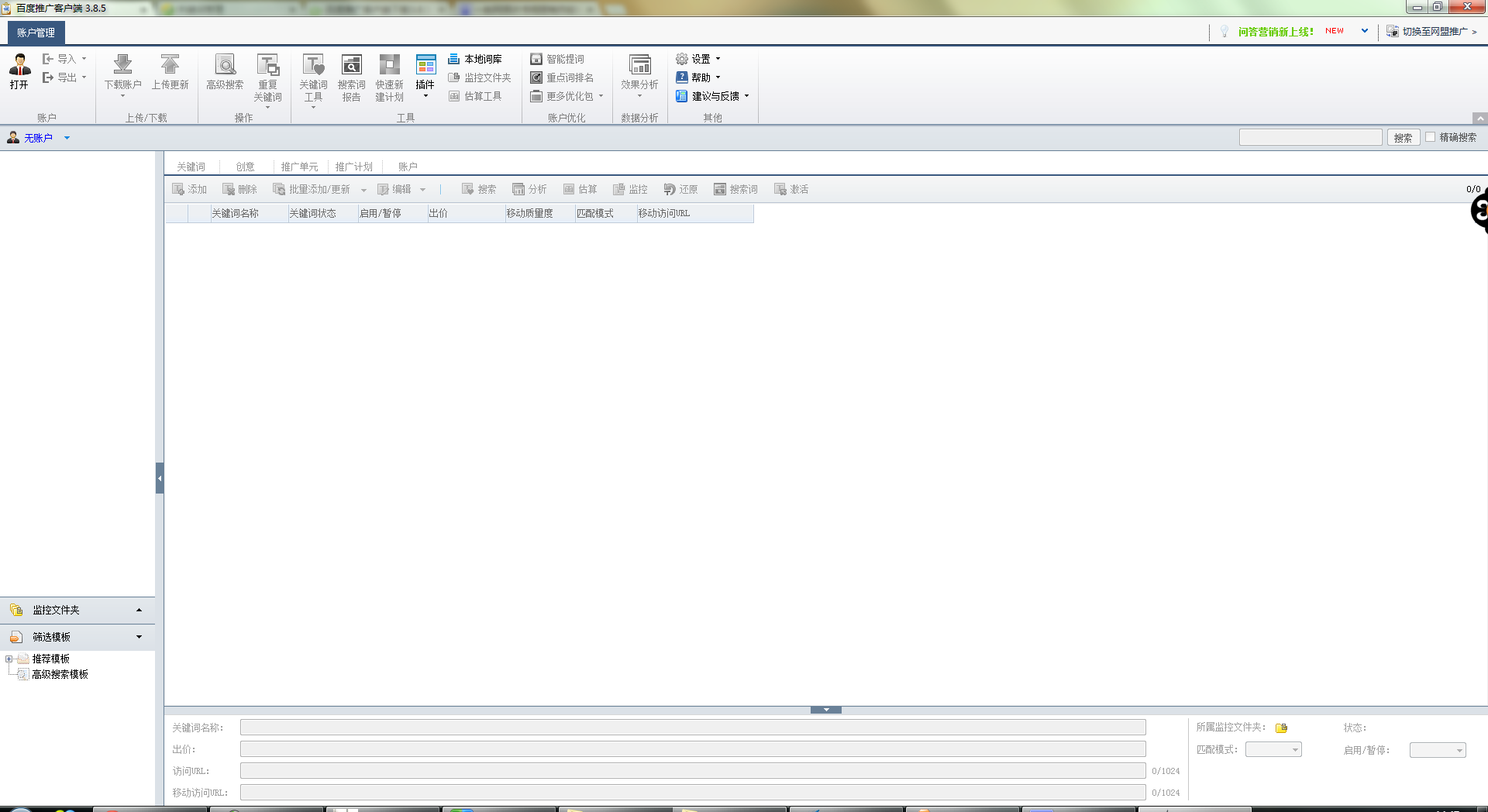Enable the 精确搜索 checkbox

coord(1431,137)
